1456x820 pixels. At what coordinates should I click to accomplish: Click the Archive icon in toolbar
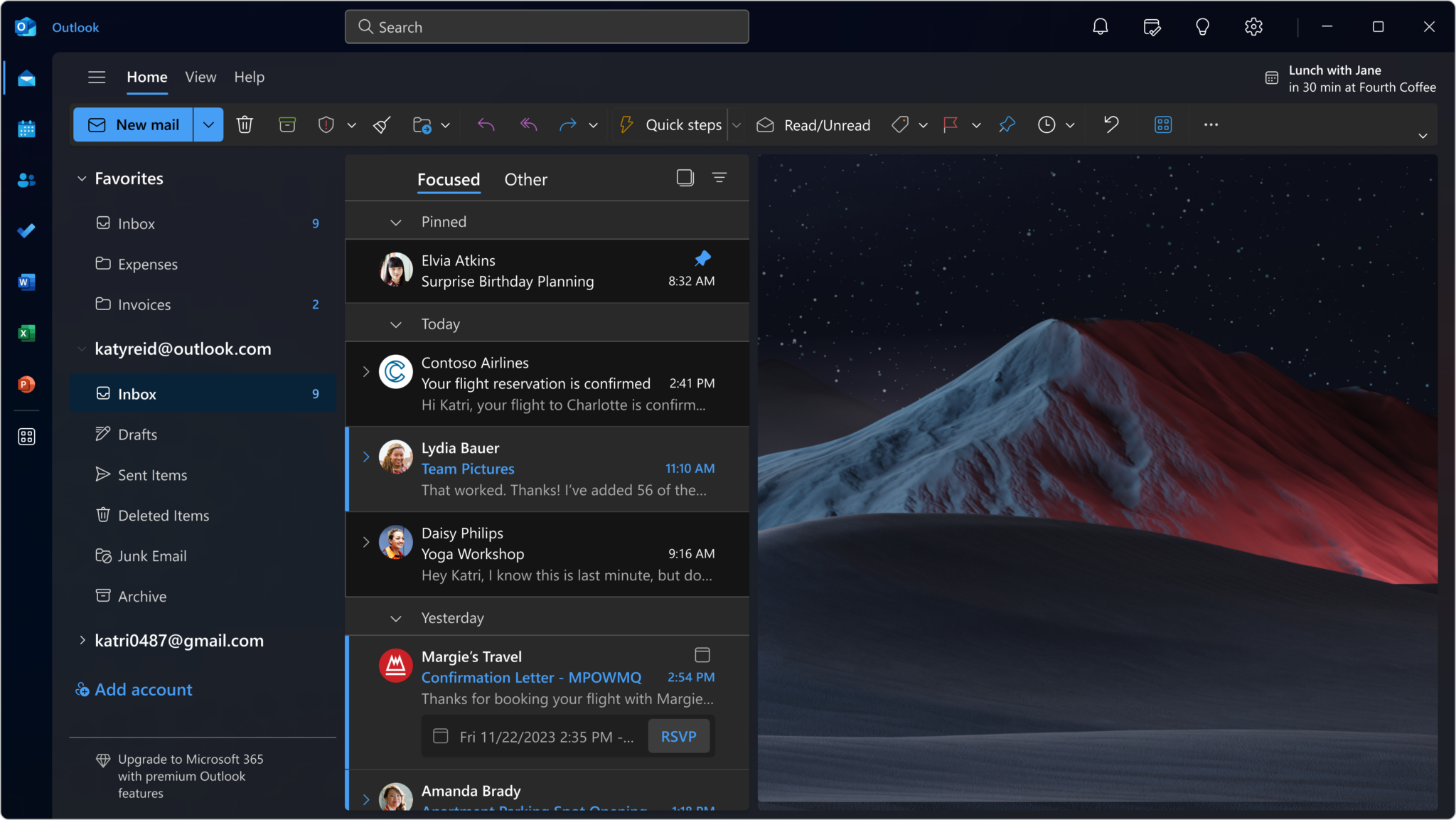click(287, 124)
